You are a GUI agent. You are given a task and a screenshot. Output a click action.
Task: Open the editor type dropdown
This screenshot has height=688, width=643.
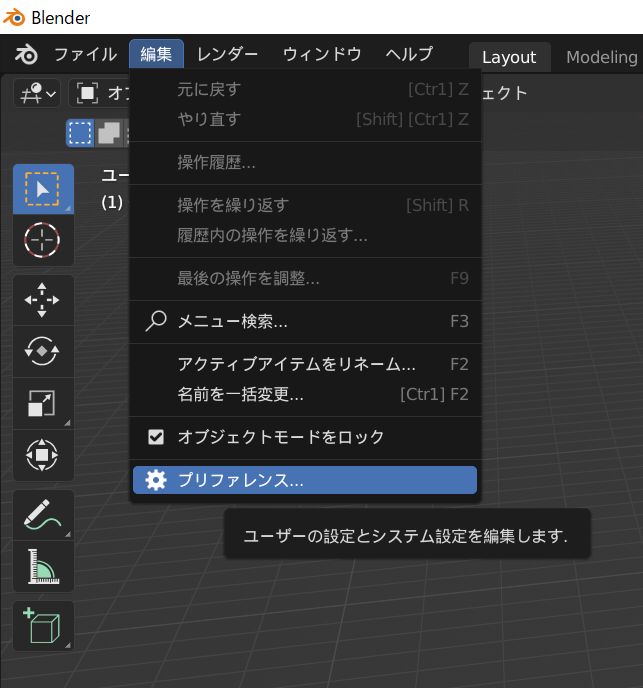(x=37, y=93)
